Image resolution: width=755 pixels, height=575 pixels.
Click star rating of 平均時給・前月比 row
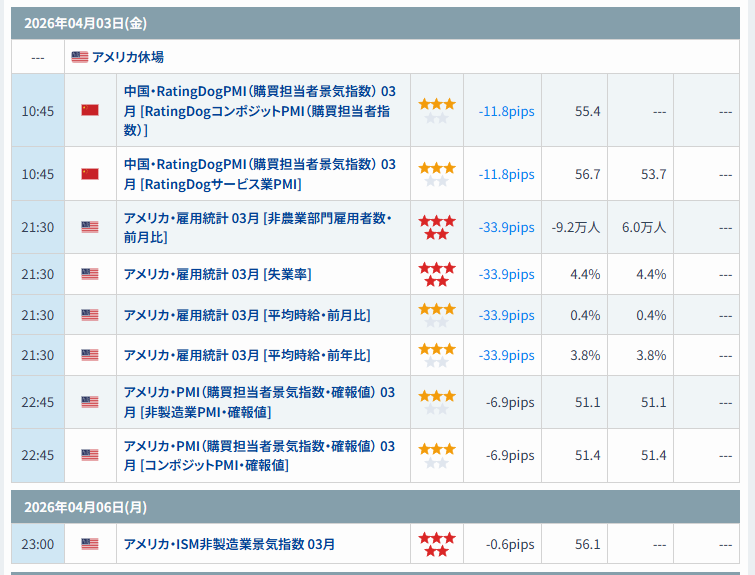coord(437,315)
